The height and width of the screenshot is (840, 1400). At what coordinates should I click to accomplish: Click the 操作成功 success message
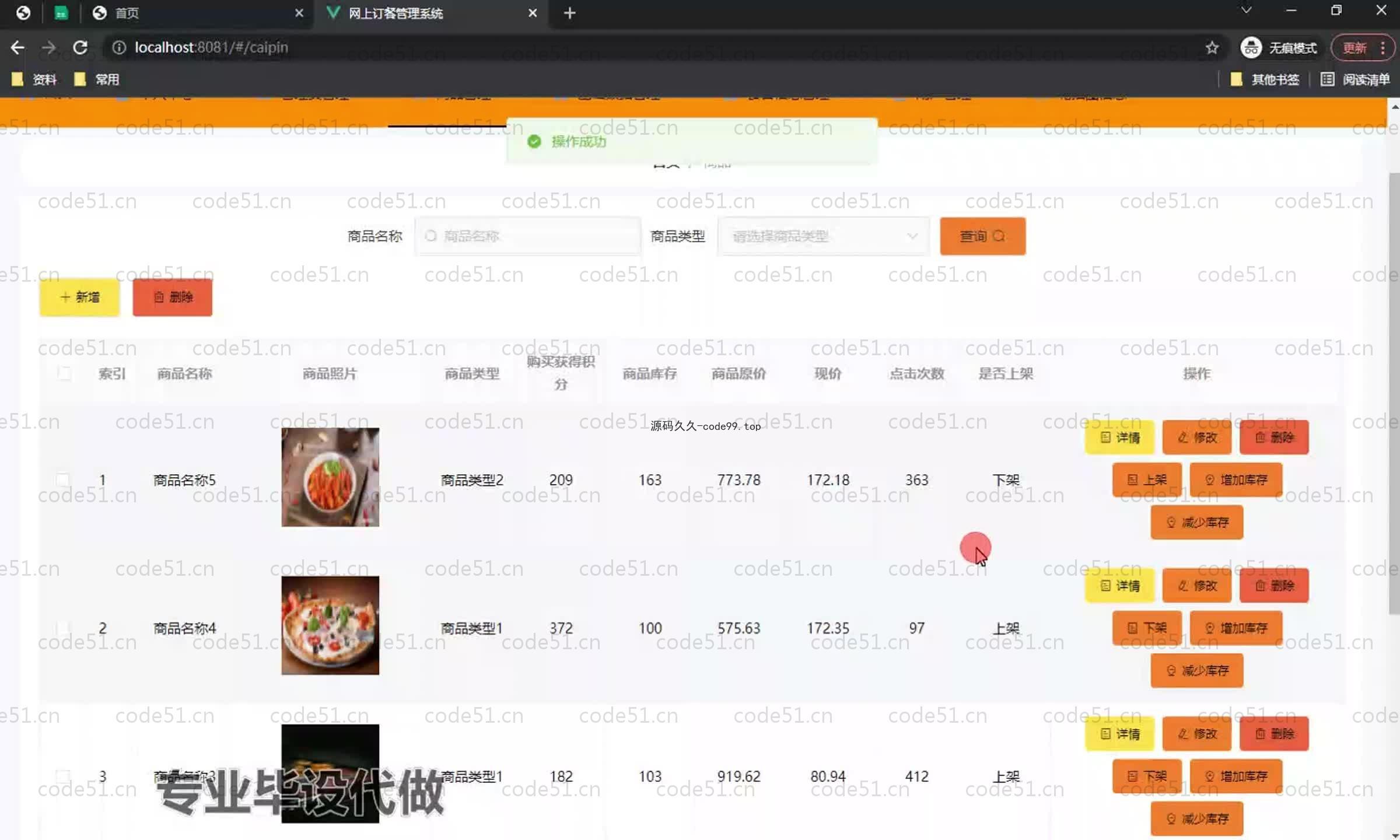pyautogui.click(x=692, y=141)
